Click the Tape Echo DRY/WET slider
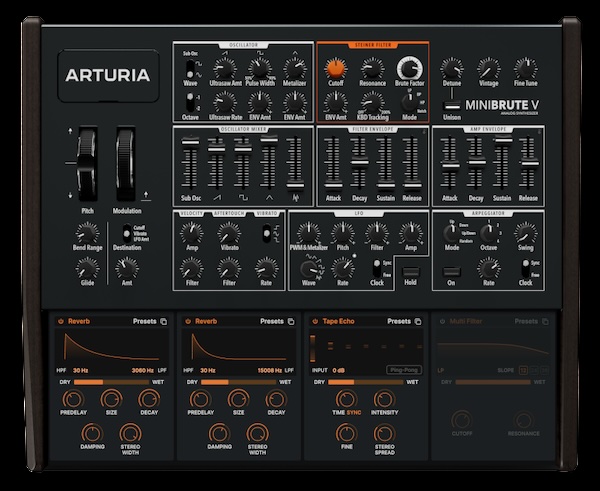This screenshot has width=600, height=491. tap(366, 382)
